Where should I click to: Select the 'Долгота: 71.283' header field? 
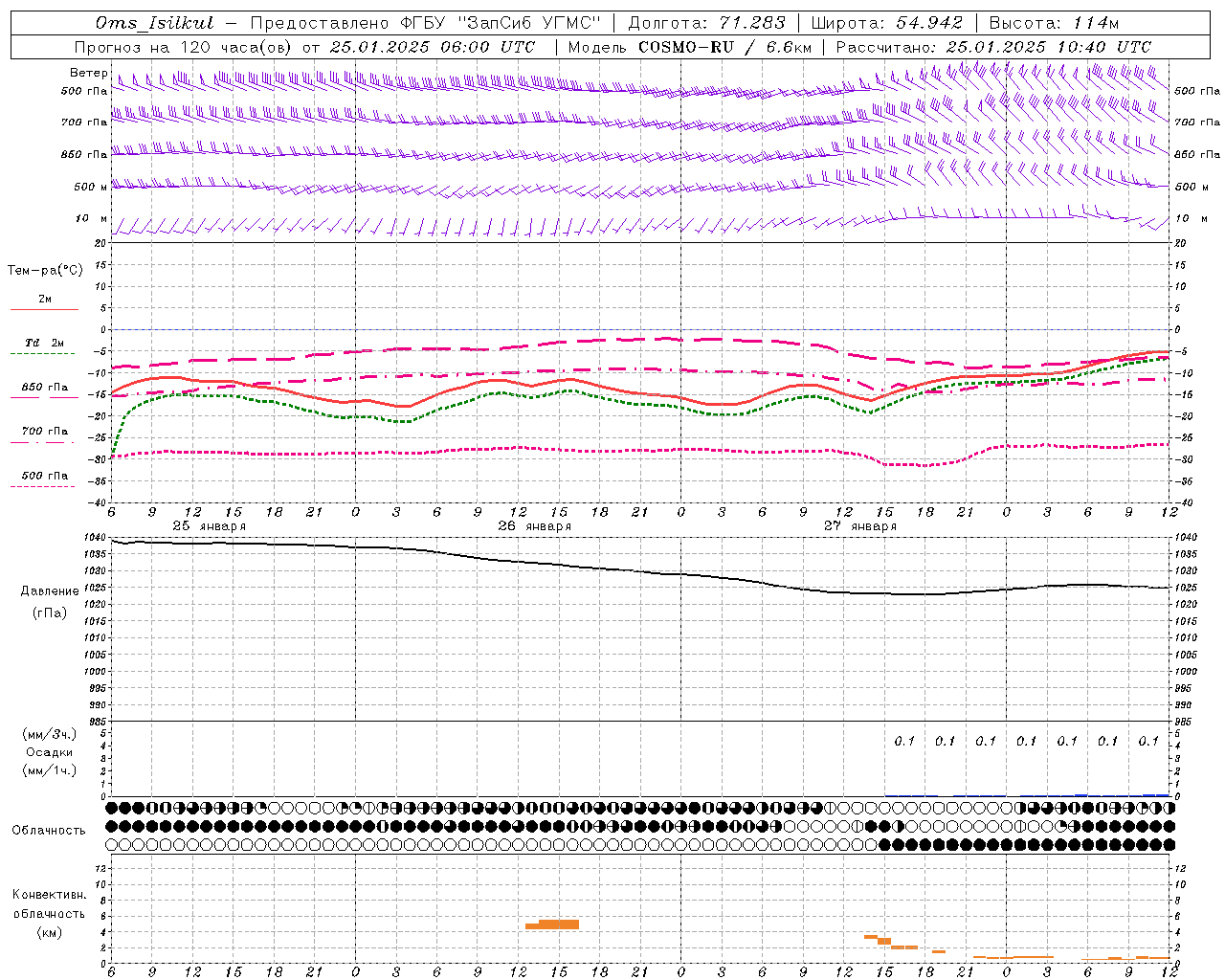(706, 23)
